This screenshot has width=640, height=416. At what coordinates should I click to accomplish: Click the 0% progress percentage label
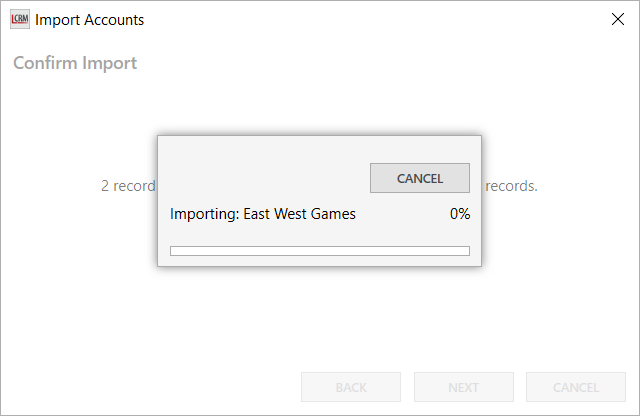tap(459, 214)
